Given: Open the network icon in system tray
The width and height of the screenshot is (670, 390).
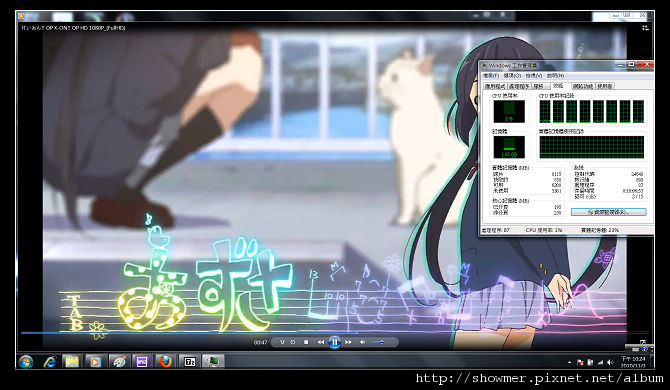Looking at the screenshot, I should click(x=600, y=362).
